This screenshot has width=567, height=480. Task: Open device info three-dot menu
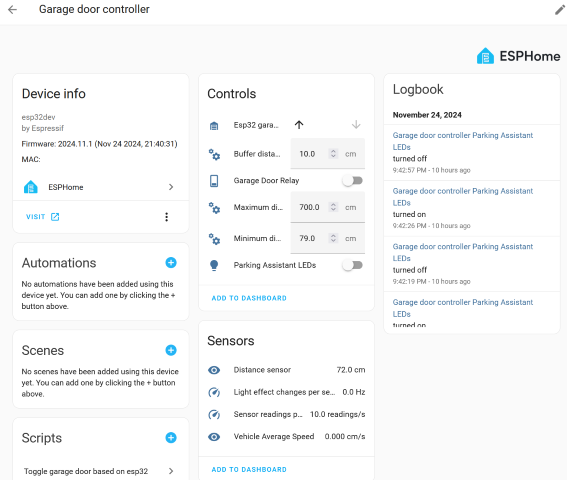click(x=166, y=217)
